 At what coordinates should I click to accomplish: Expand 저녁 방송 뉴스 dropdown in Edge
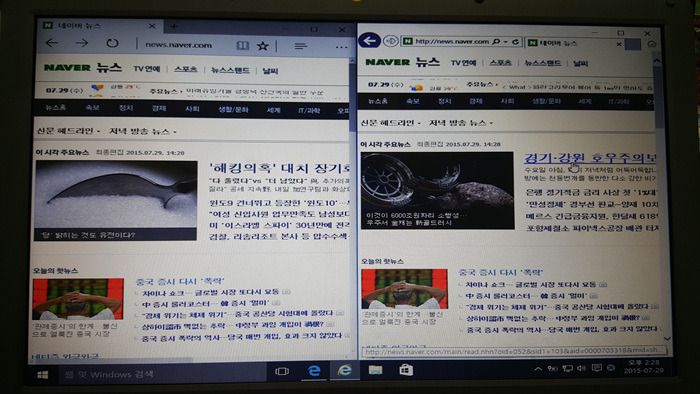coord(143,131)
